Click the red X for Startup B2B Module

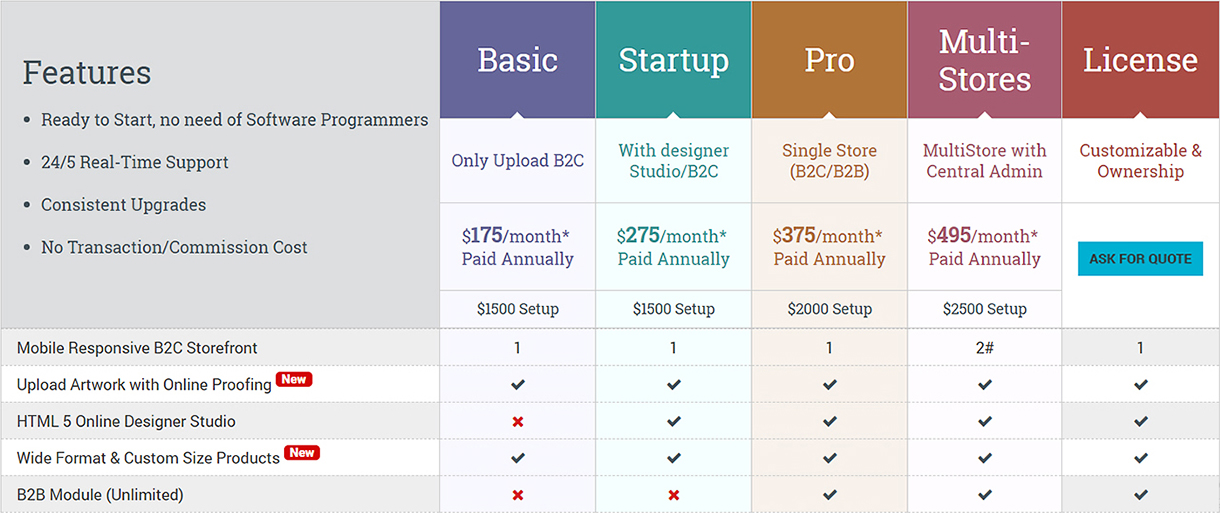[x=674, y=495]
